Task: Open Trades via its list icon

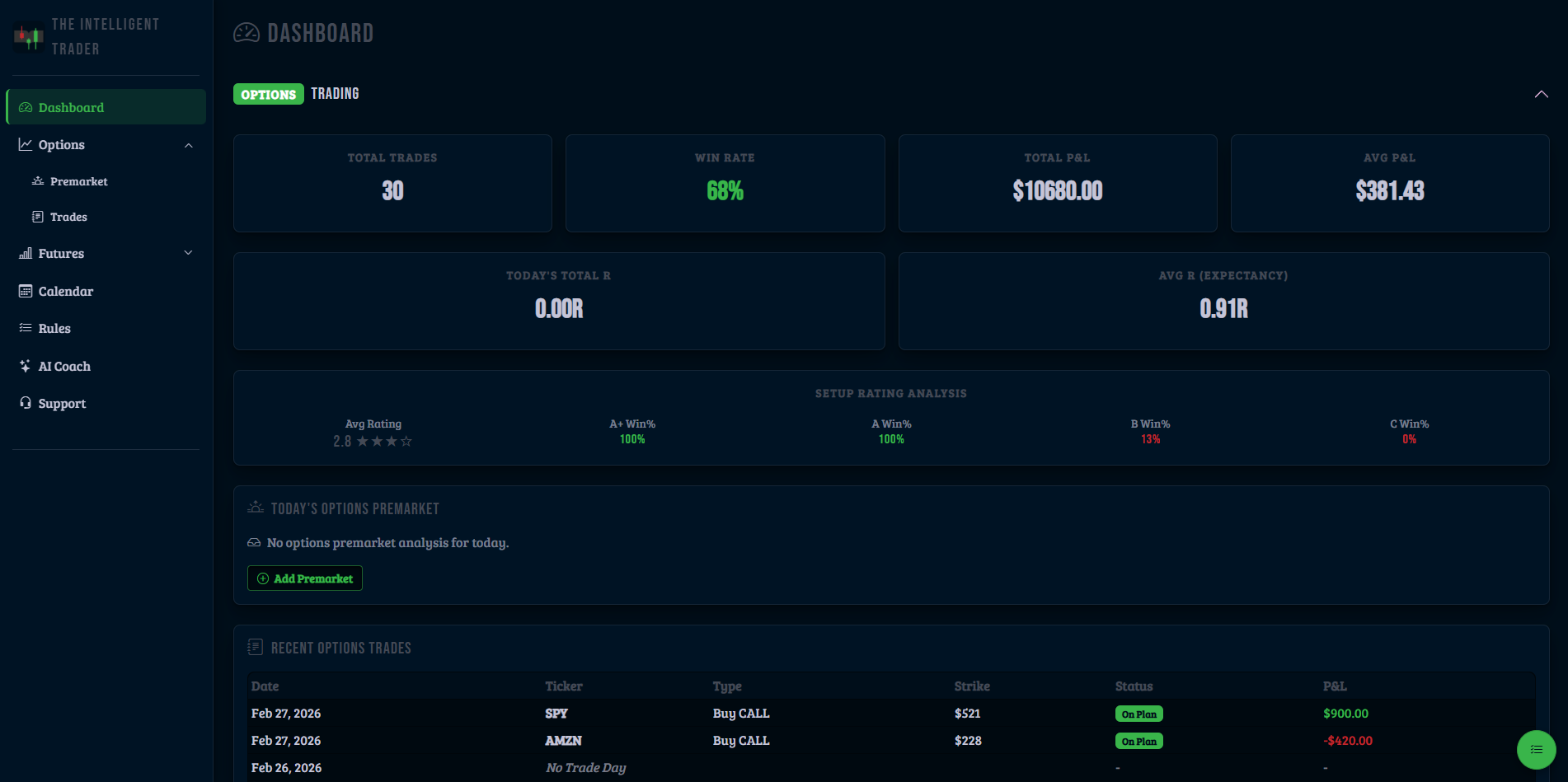Action: click(x=37, y=217)
